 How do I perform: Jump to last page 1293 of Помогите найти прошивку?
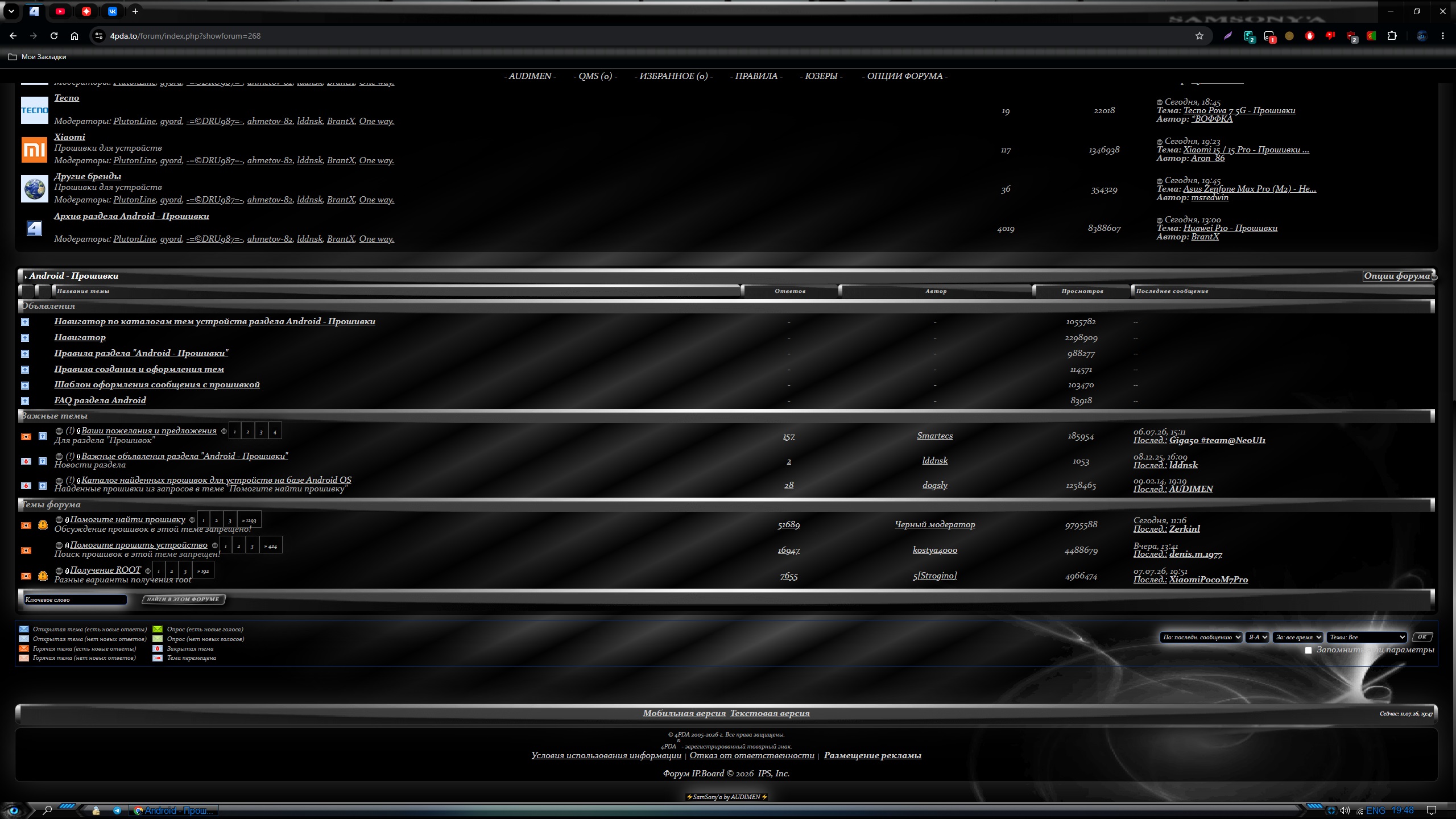coord(249,520)
